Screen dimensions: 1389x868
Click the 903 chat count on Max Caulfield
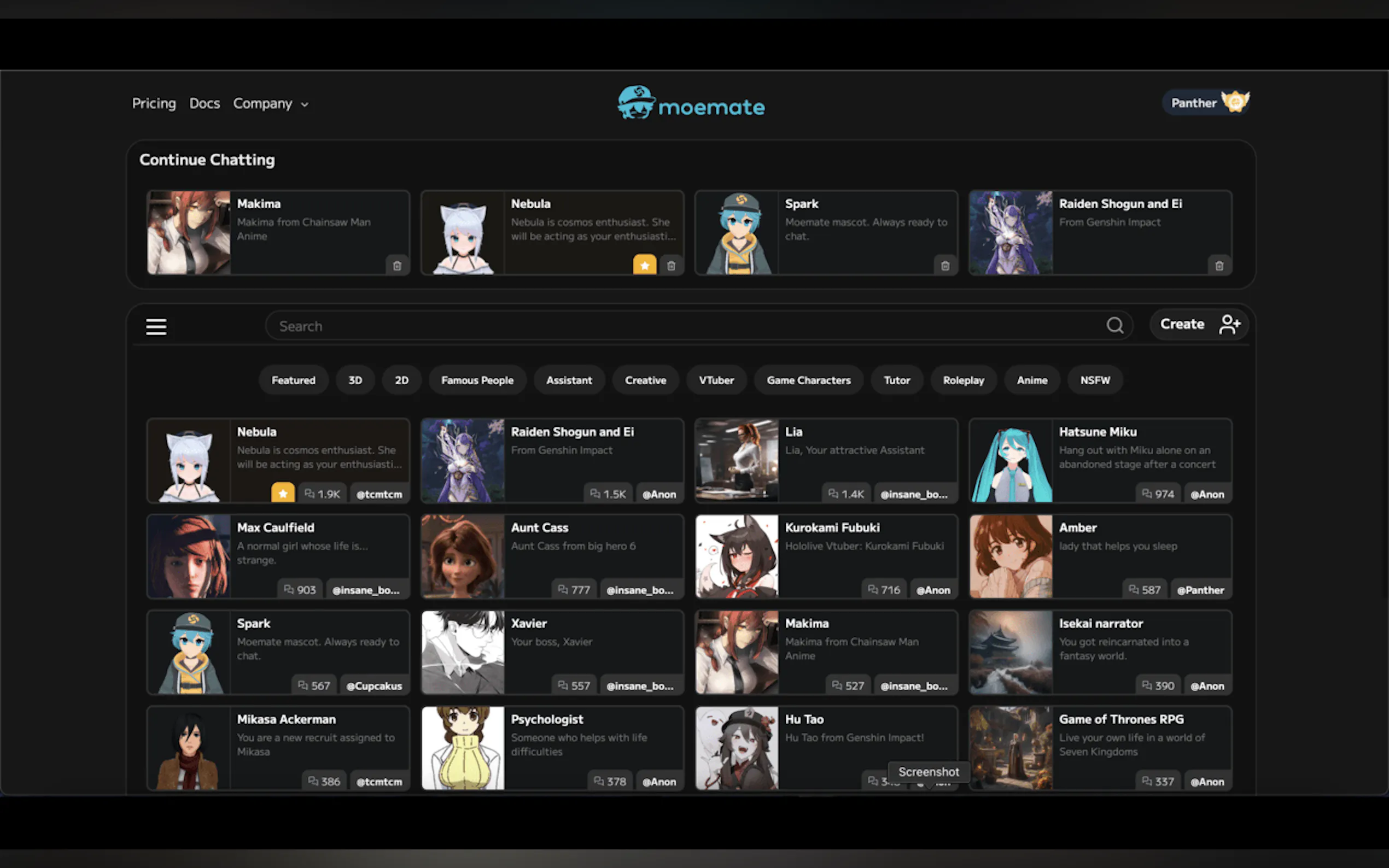(300, 590)
